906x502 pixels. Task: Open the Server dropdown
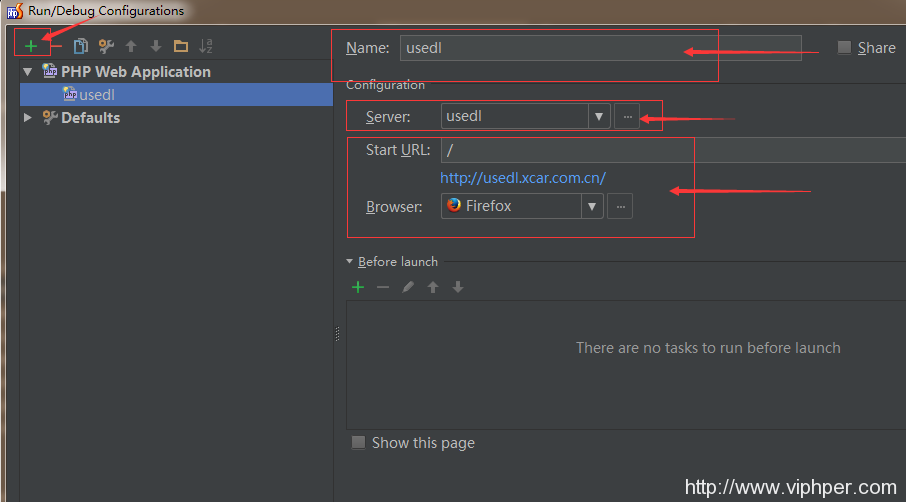tap(599, 116)
